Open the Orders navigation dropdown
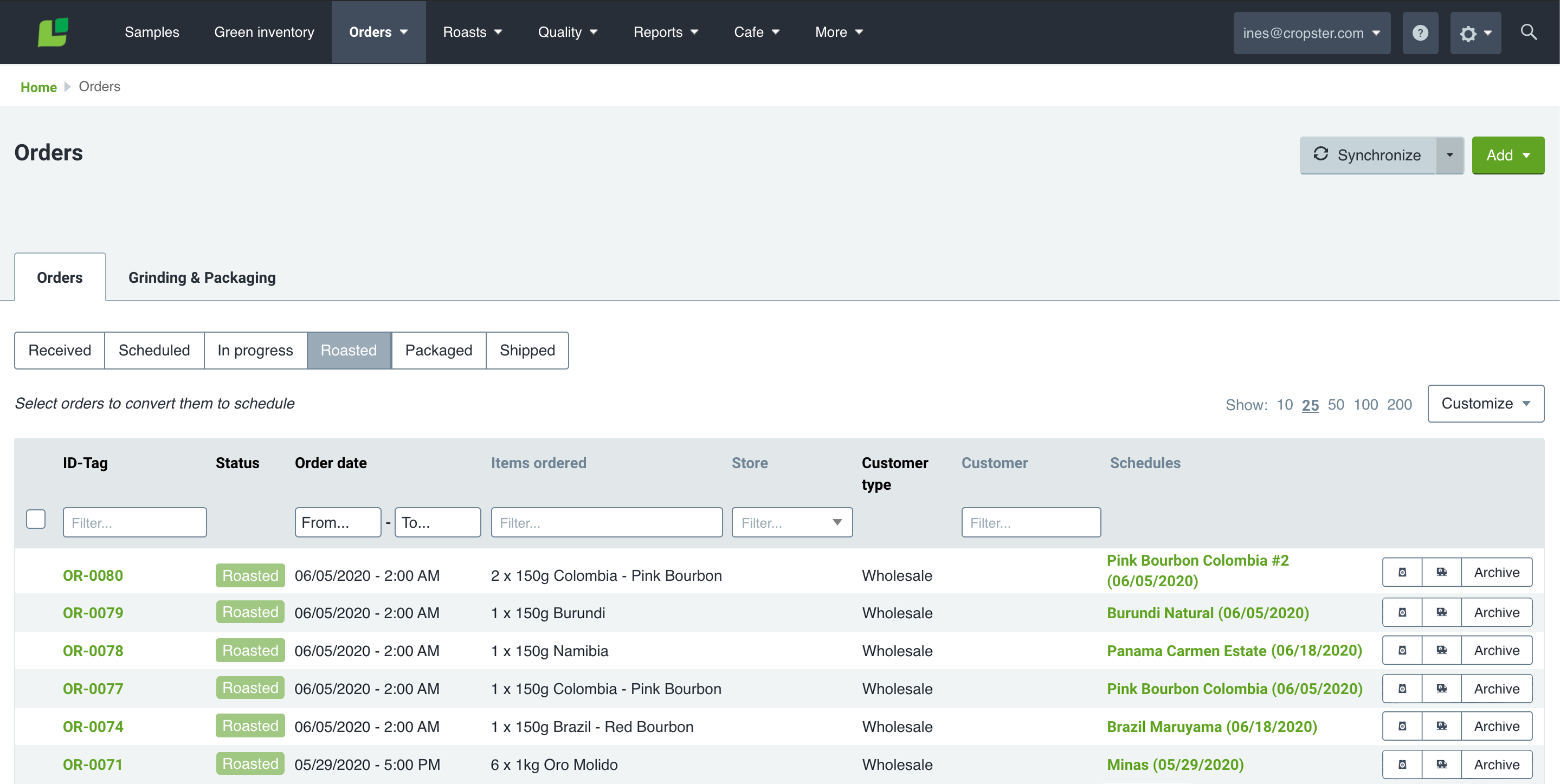 coord(378,32)
